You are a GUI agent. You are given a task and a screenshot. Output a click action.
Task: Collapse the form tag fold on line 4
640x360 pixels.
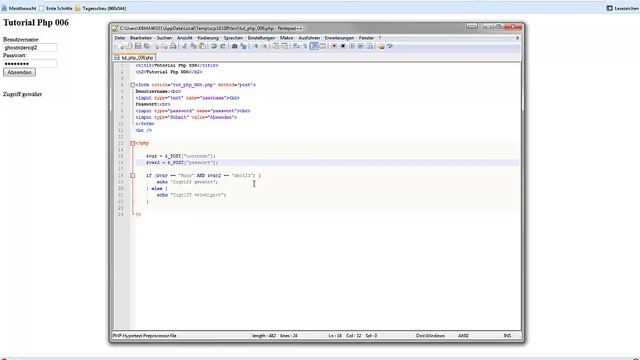132,85
